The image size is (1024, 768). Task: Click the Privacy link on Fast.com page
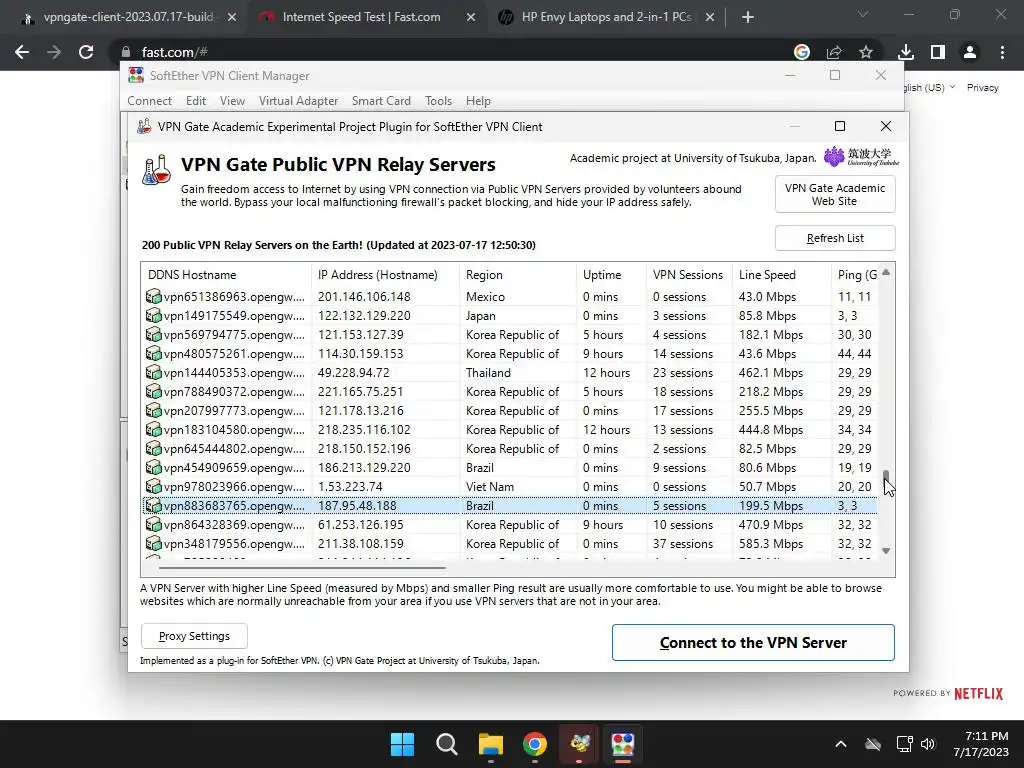click(982, 88)
